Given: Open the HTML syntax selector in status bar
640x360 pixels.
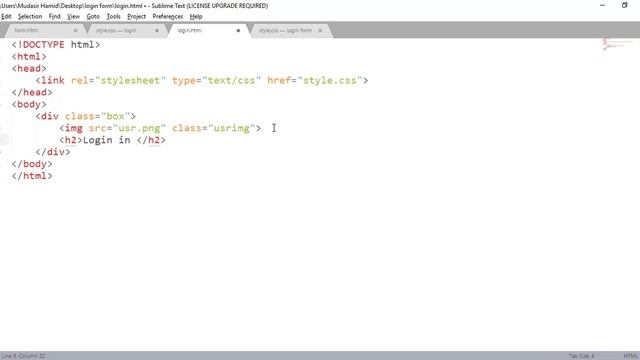Looking at the screenshot, I should tap(631, 356).
